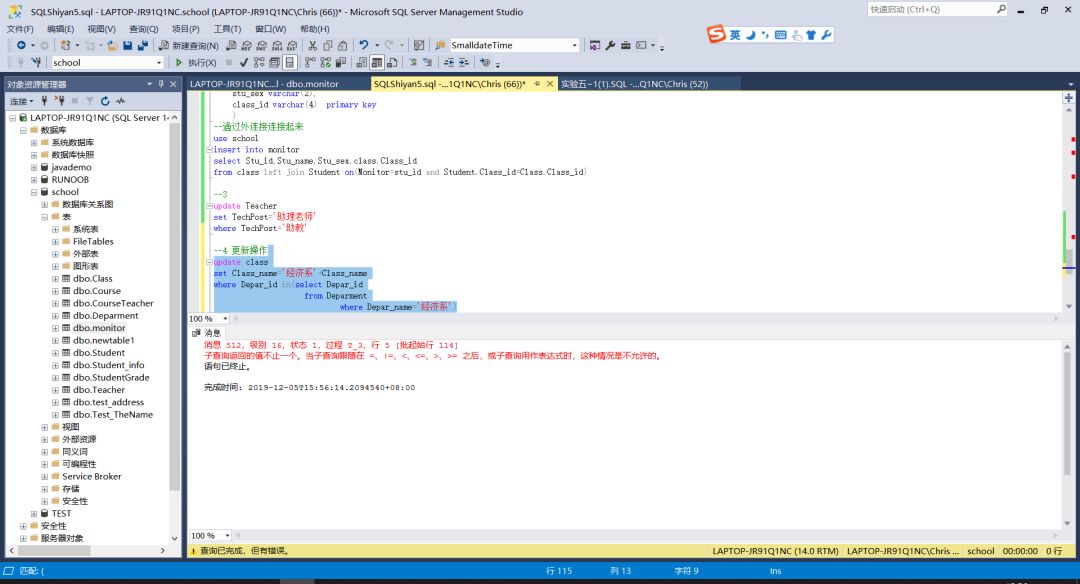Image resolution: width=1080 pixels, height=584 pixels.
Task: Toggle Sogou soft keyboard icon
Action: (782, 35)
